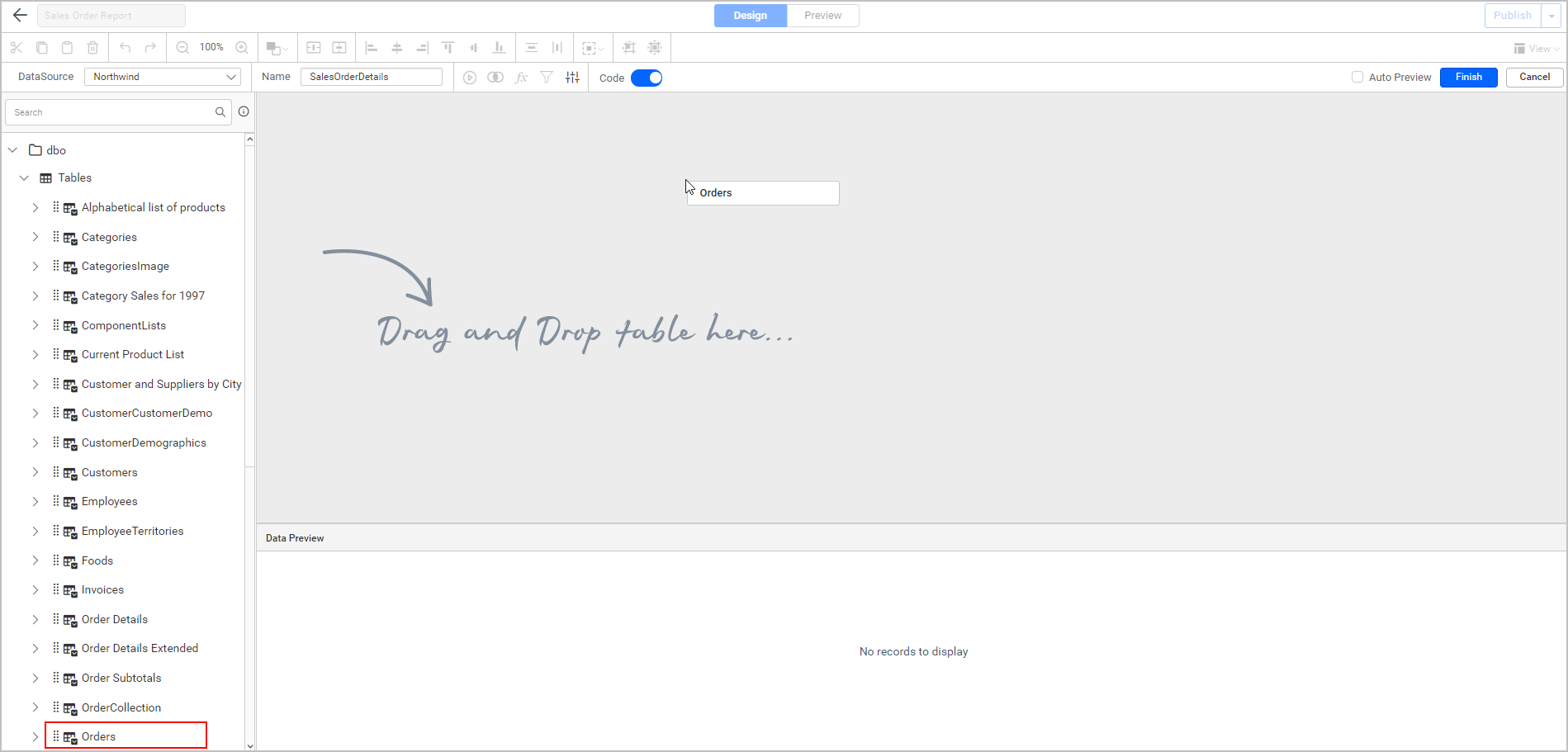The height and width of the screenshot is (752, 1568).
Task: Click the table list scrollbar down arrow
Action: (250, 745)
